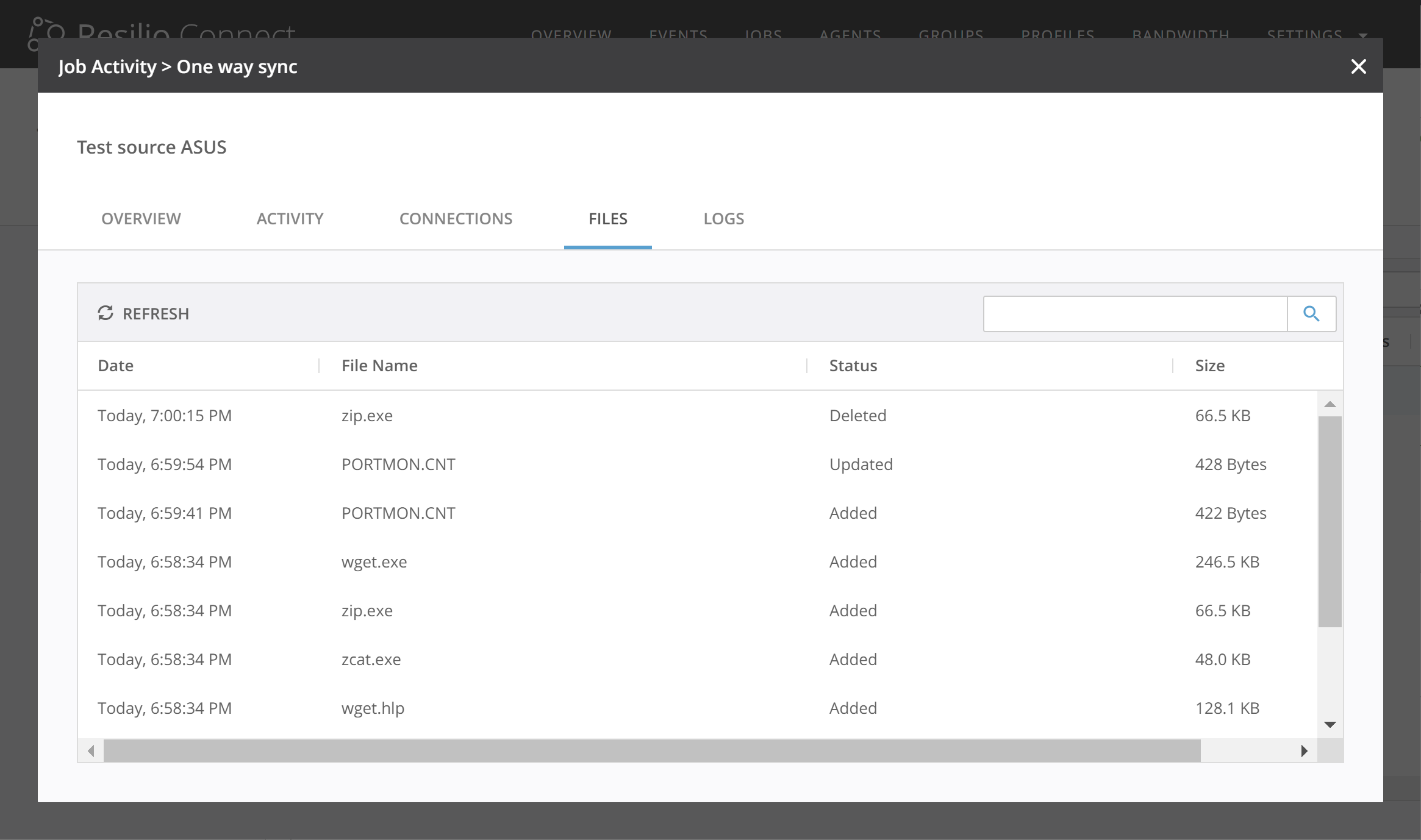
Task: Sort by the Date column header
Action: coord(116,366)
